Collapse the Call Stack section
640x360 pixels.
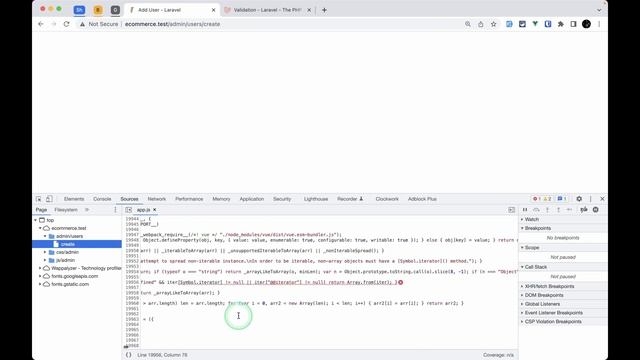563,267
